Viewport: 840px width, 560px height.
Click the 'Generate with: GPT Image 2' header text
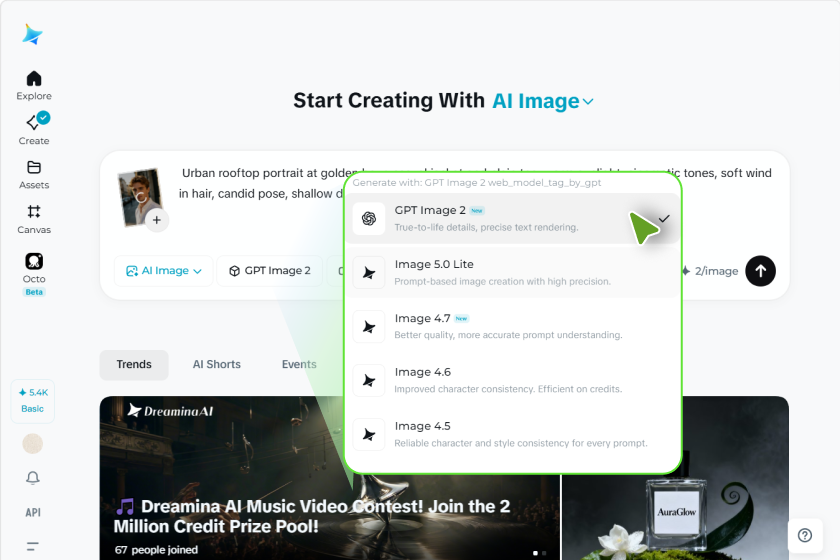477,183
